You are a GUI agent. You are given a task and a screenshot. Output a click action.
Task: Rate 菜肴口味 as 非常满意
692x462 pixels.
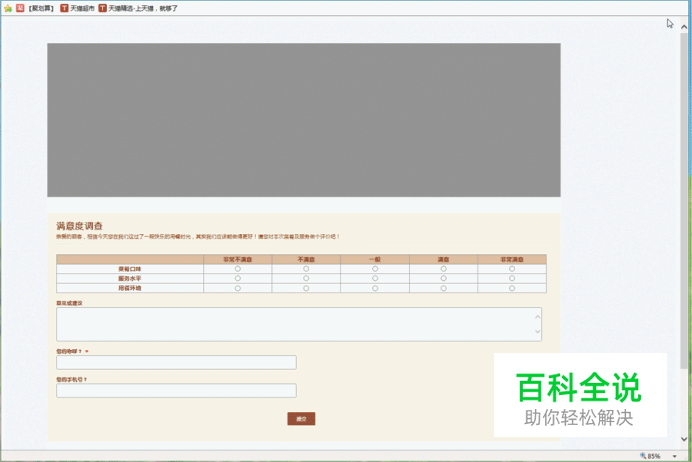coord(512,269)
